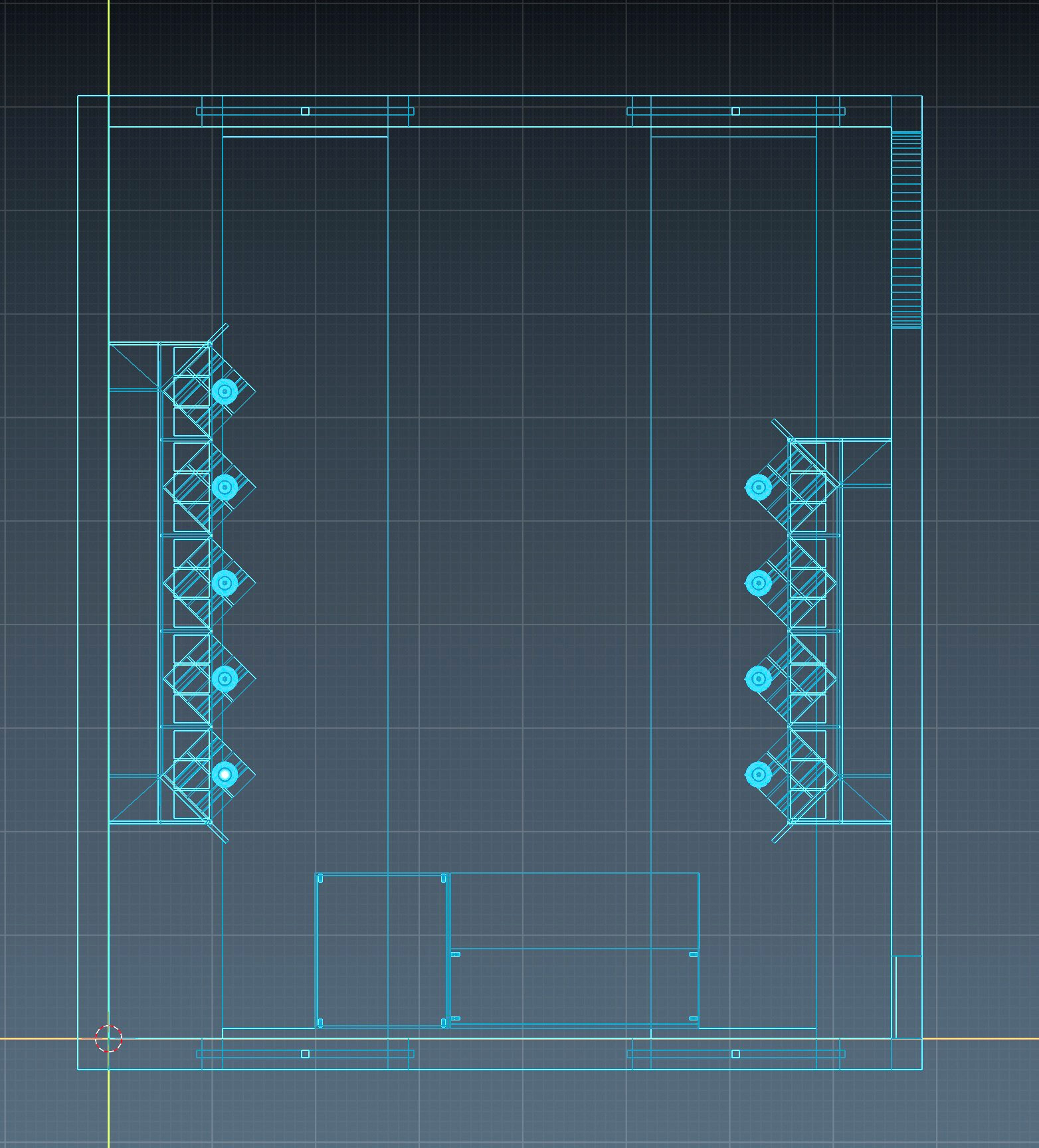Click the red dashed origin cursor marker
This screenshot has width=1039, height=1148.
tap(108, 1038)
